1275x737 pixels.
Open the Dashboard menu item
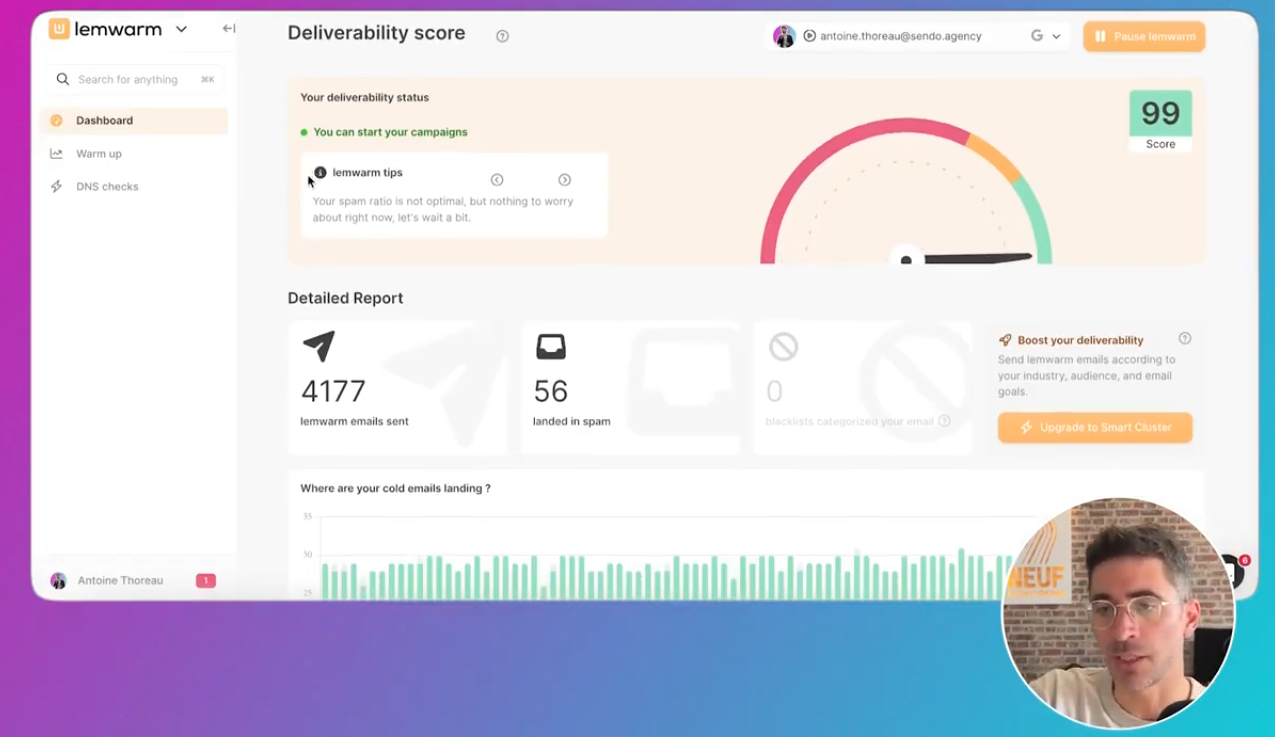[134, 121]
